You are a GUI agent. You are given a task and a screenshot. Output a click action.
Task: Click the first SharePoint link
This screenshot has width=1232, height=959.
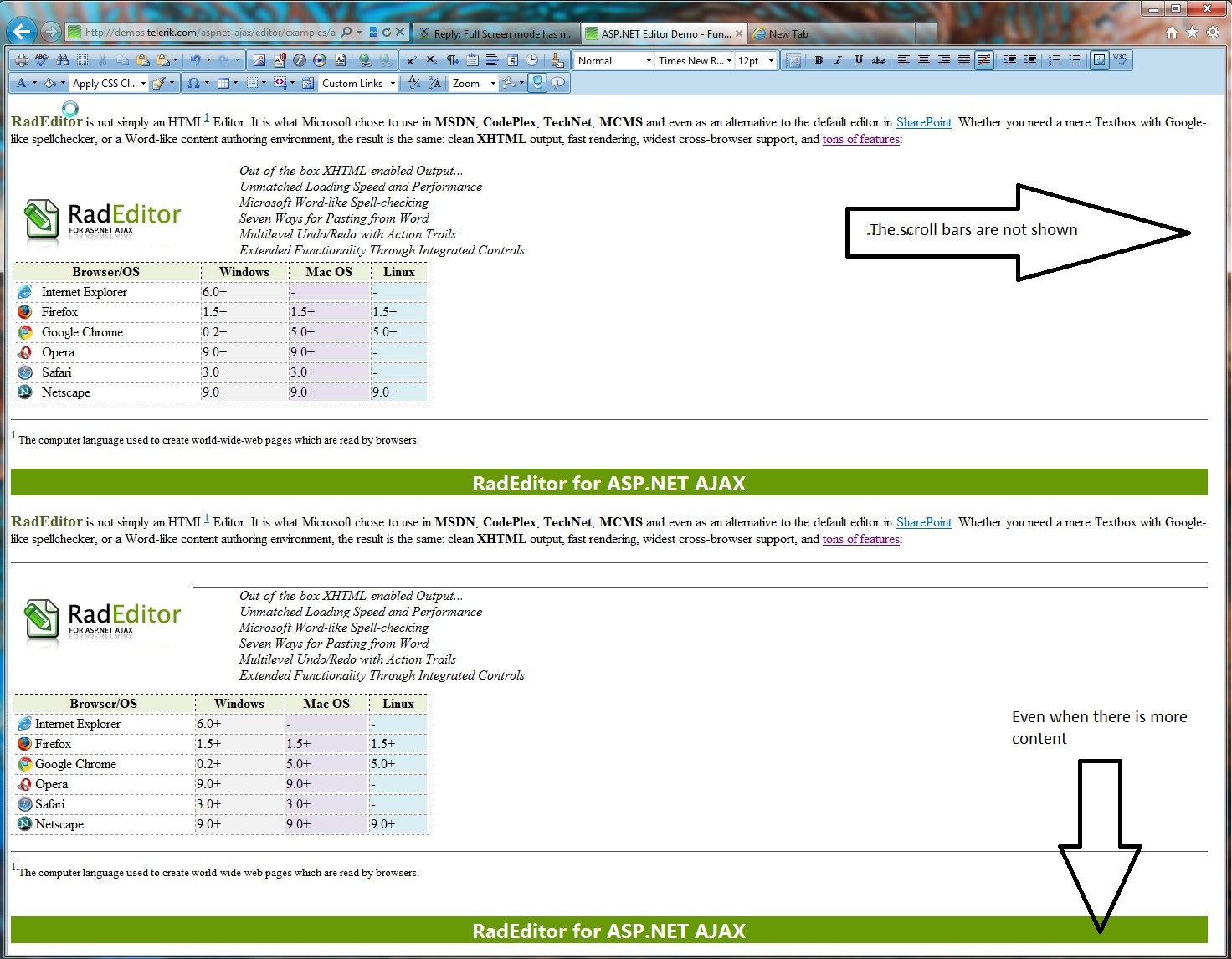click(924, 122)
